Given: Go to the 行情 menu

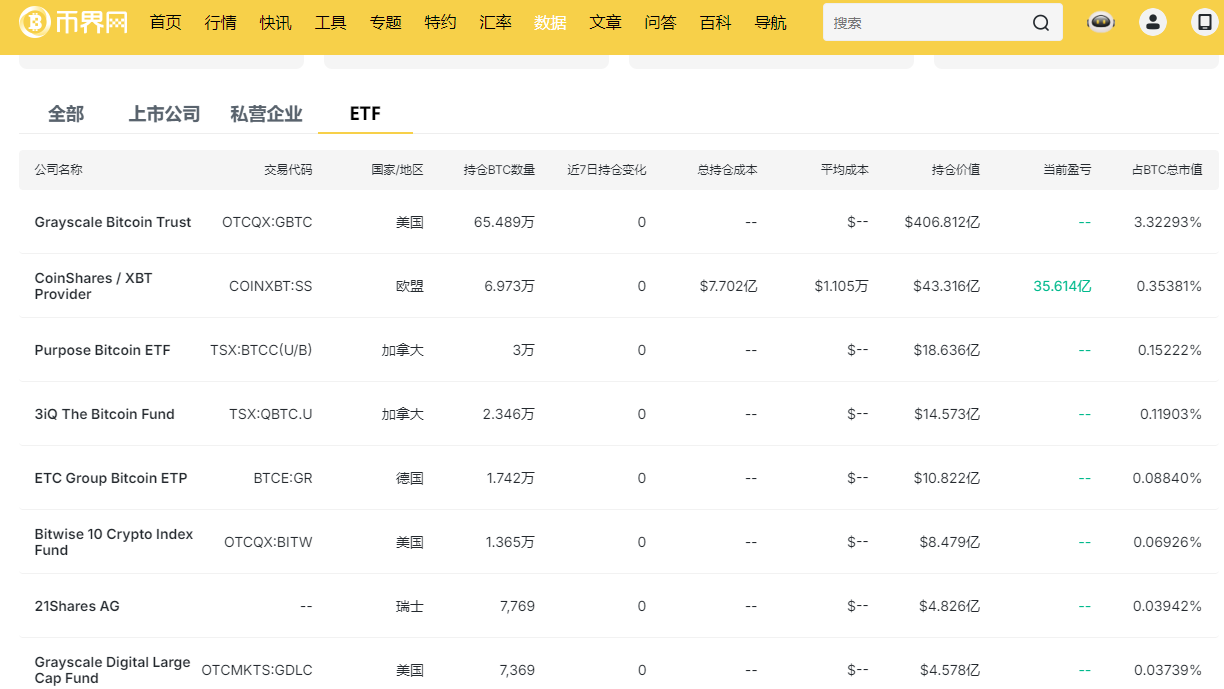Looking at the screenshot, I should (x=221, y=23).
